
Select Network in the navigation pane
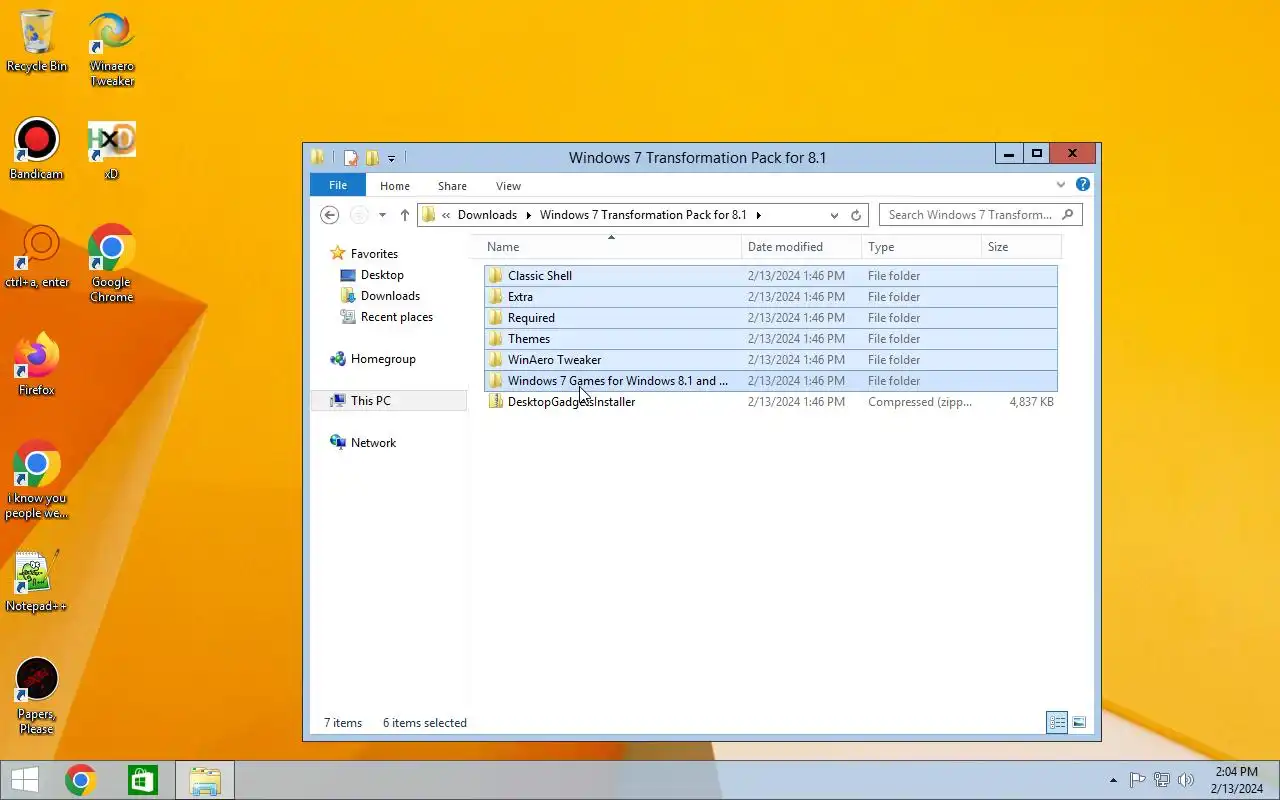373,443
